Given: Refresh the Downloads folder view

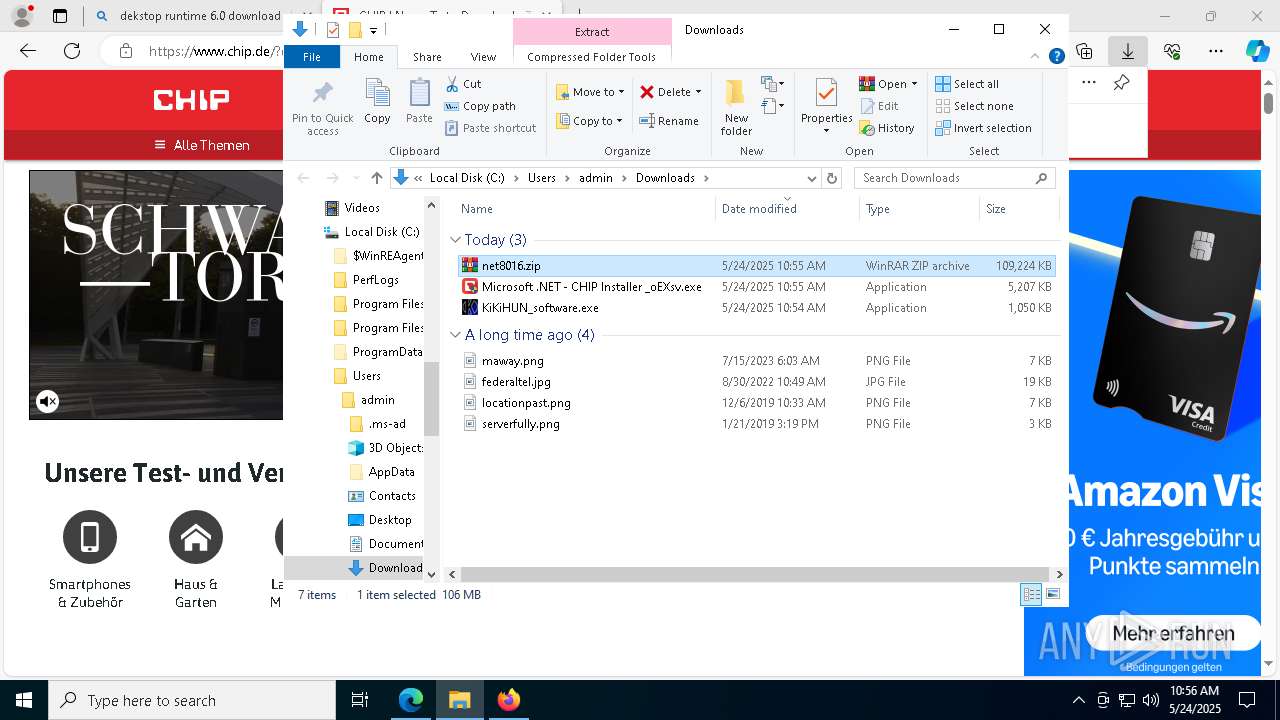Looking at the screenshot, I should click(831, 178).
